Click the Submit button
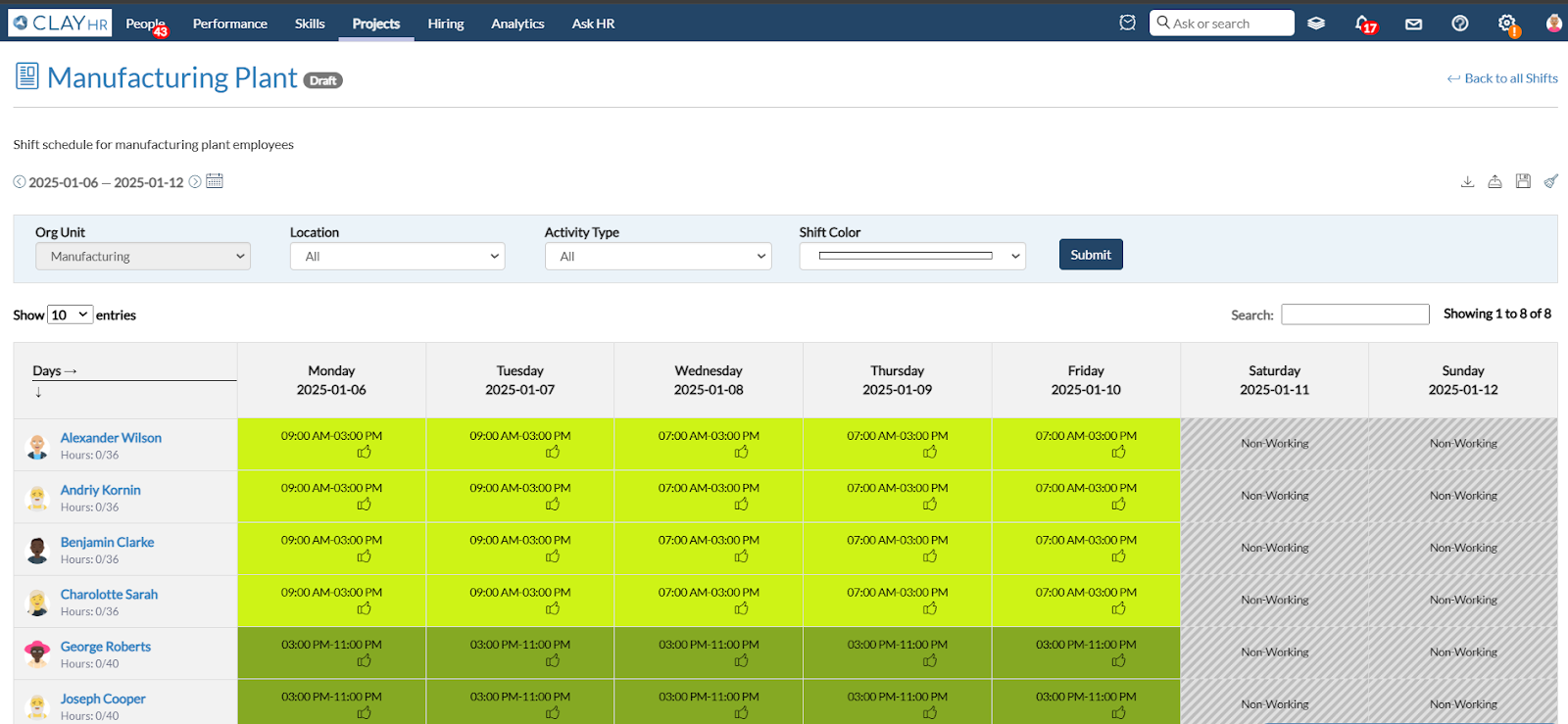Image resolution: width=1568 pixels, height=724 pixels. point(1091,255)
